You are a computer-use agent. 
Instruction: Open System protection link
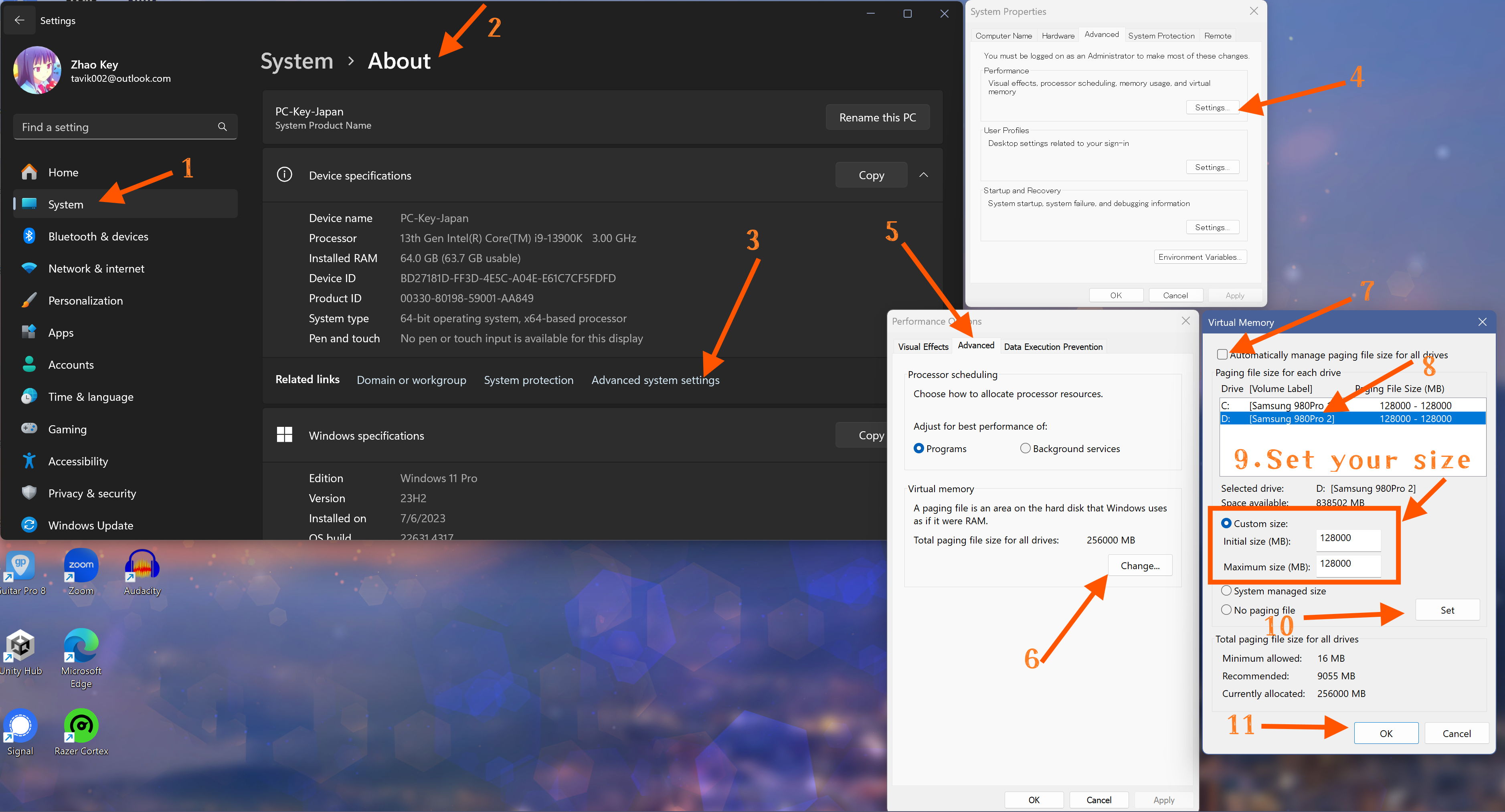(x=529, y=380)
